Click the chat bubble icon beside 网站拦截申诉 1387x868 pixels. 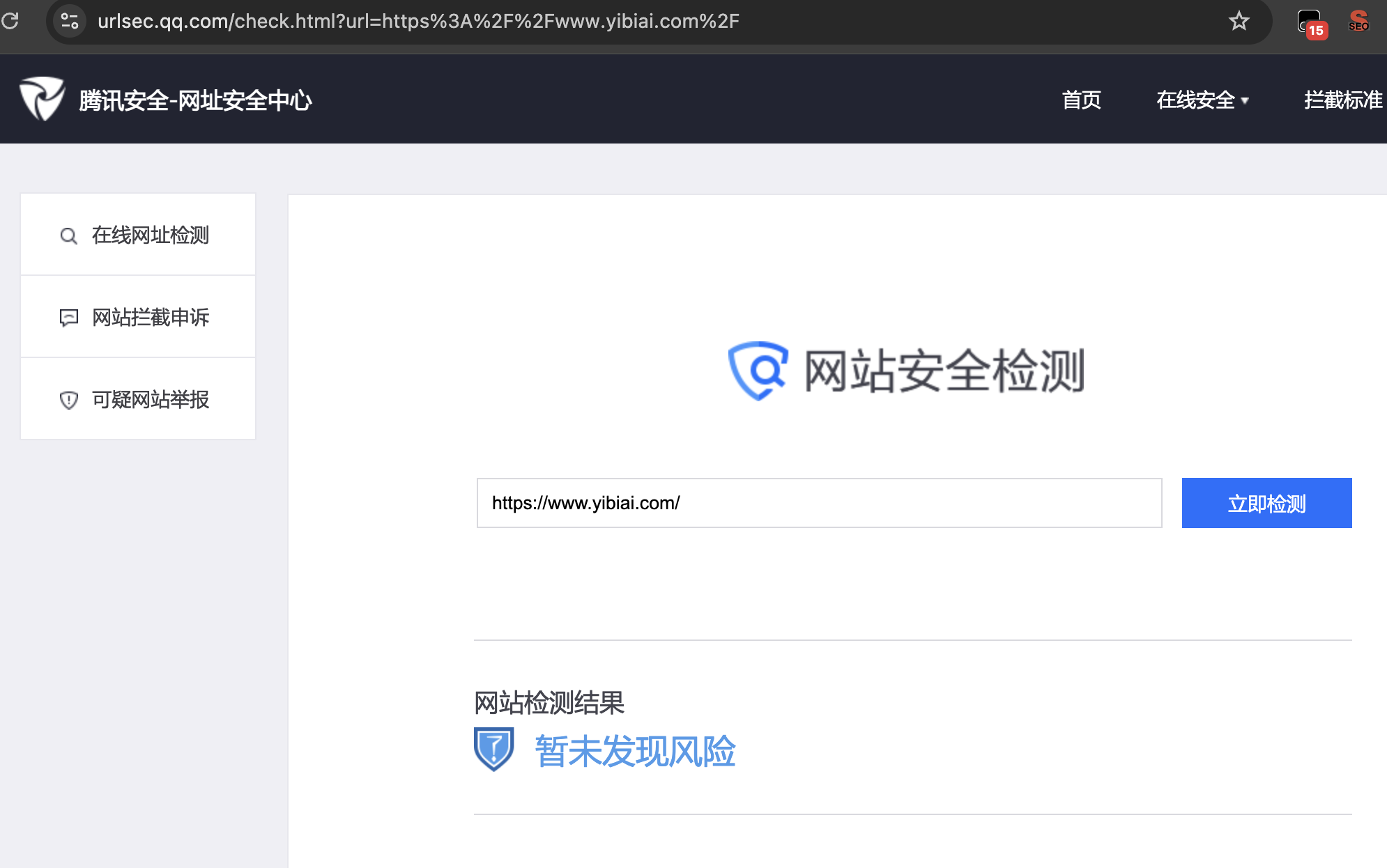[x=68, y=318]
